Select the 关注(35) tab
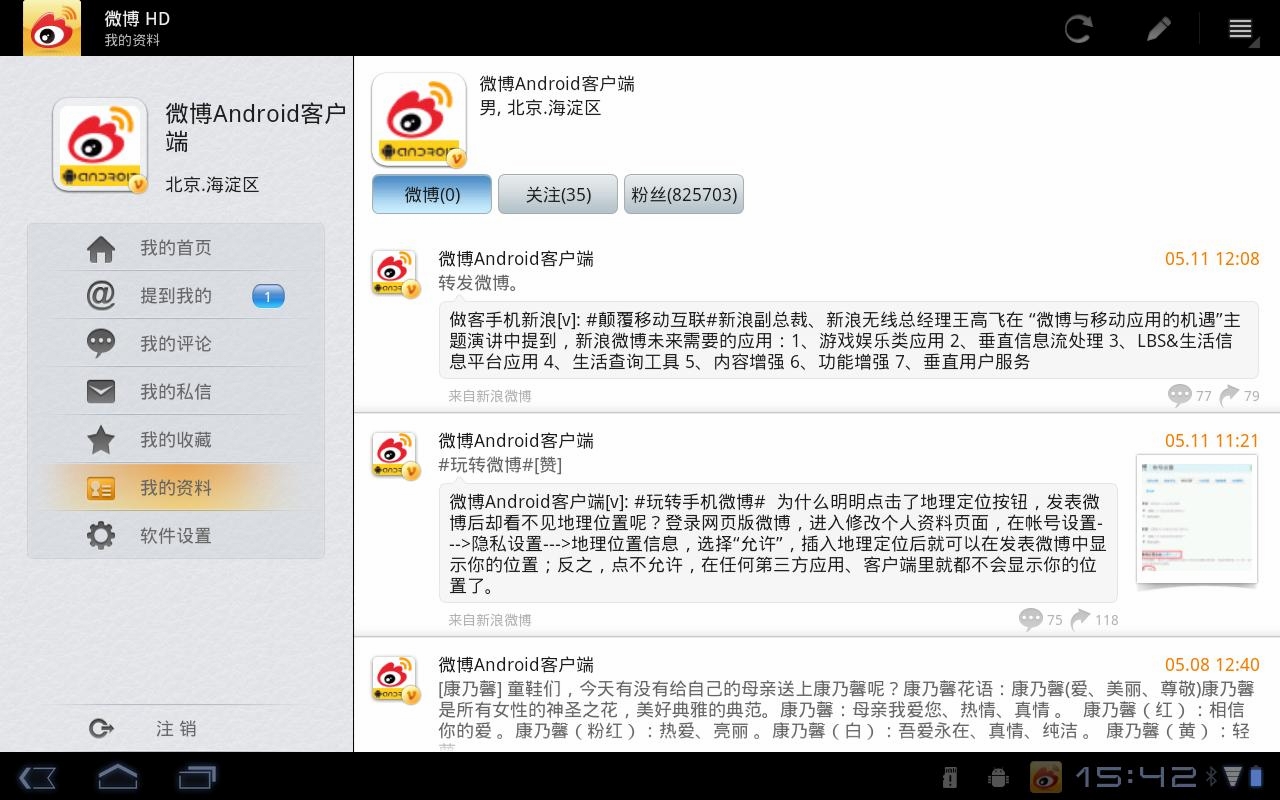The height and width of the screenshot is (800, 1280). tap(558, 194)
